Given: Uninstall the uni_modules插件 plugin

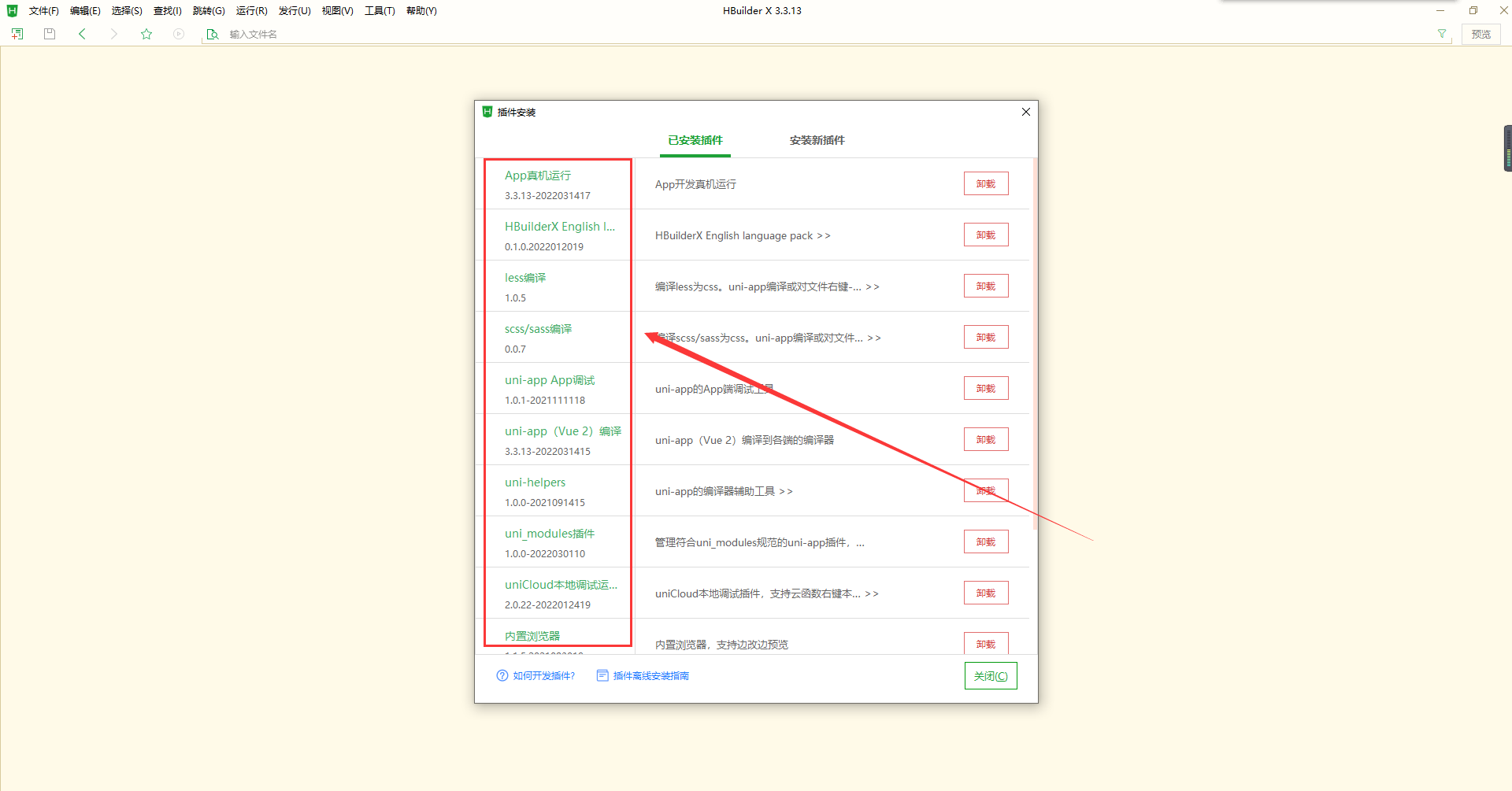Looking at the screenshot, I should pos(986,542).
